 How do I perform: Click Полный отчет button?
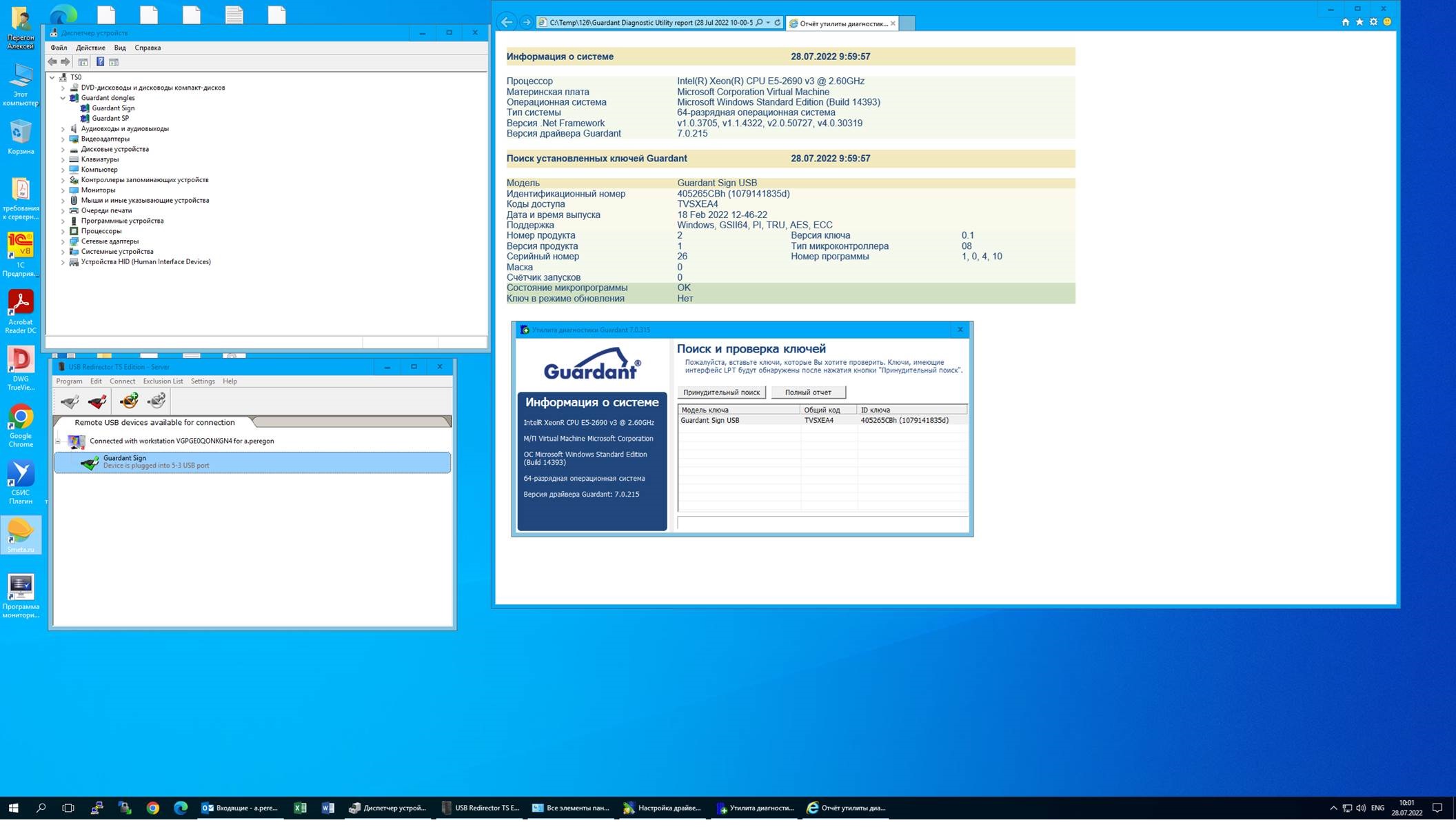[x=808, y=392]
